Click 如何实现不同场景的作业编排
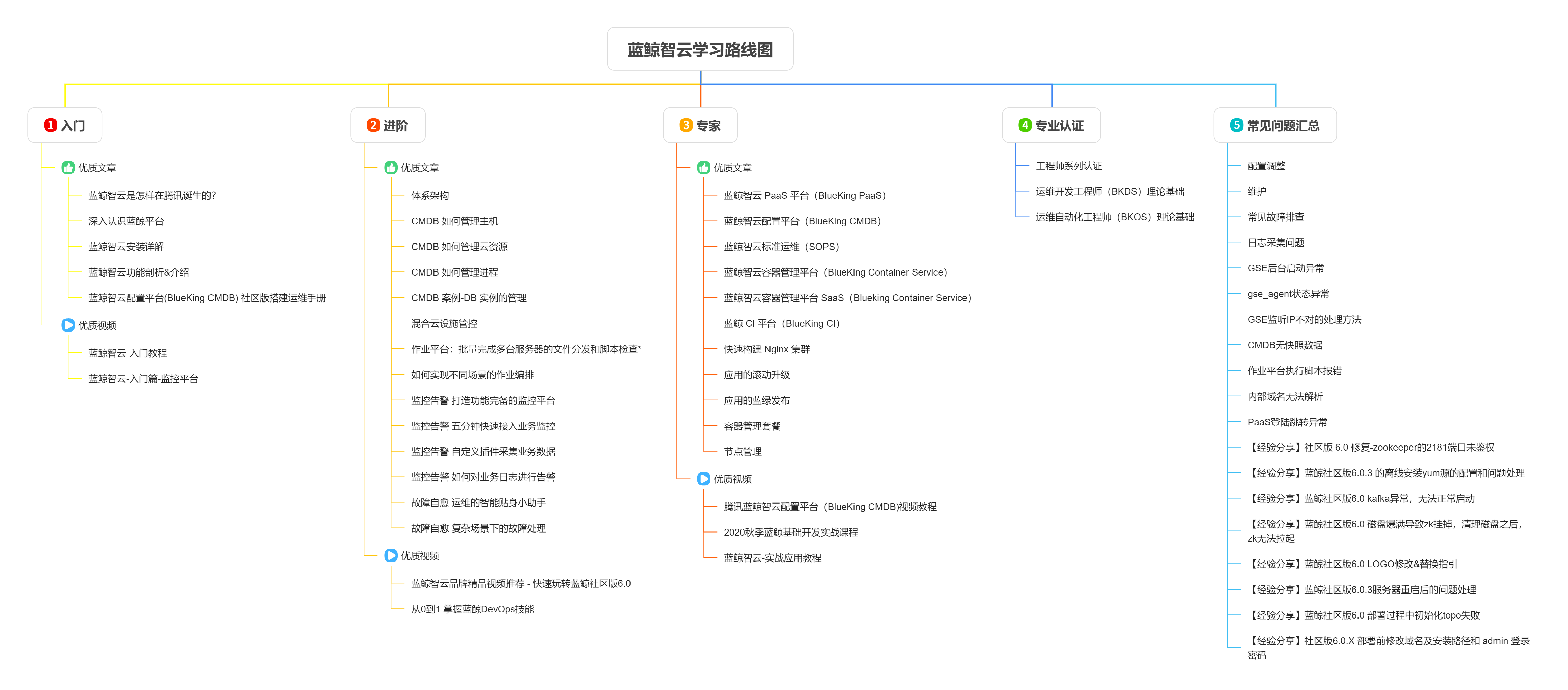1568x690 pixels. click(472, 375)
